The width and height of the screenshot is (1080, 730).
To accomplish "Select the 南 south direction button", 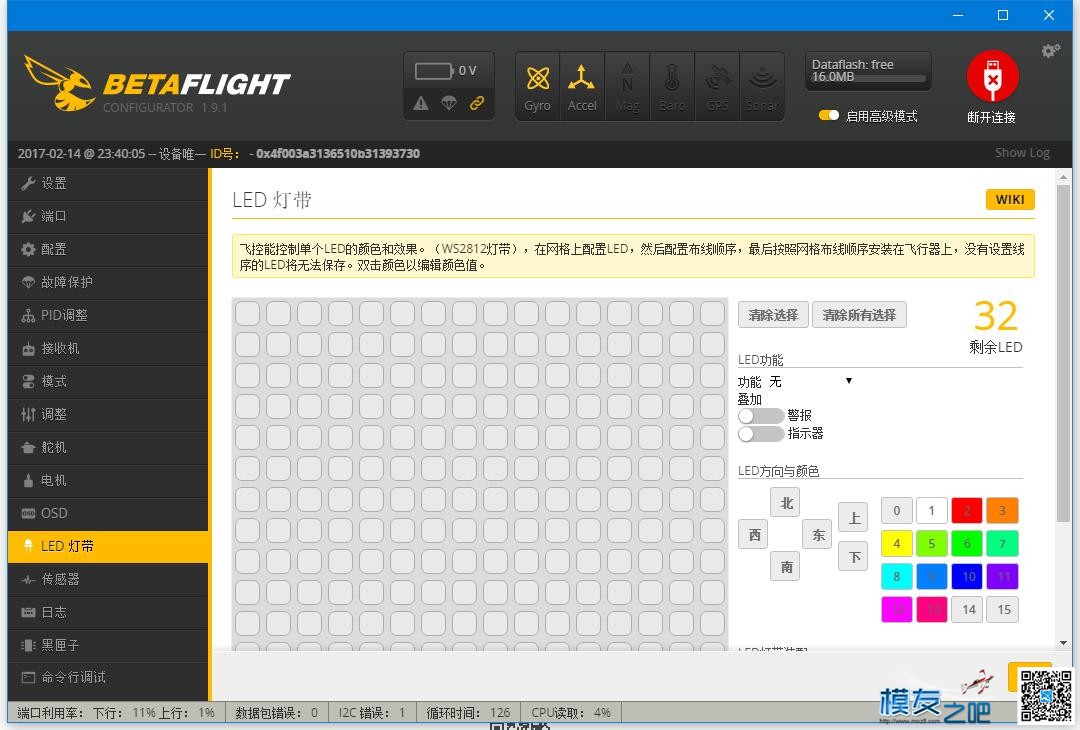I will (x=786, y=566).
